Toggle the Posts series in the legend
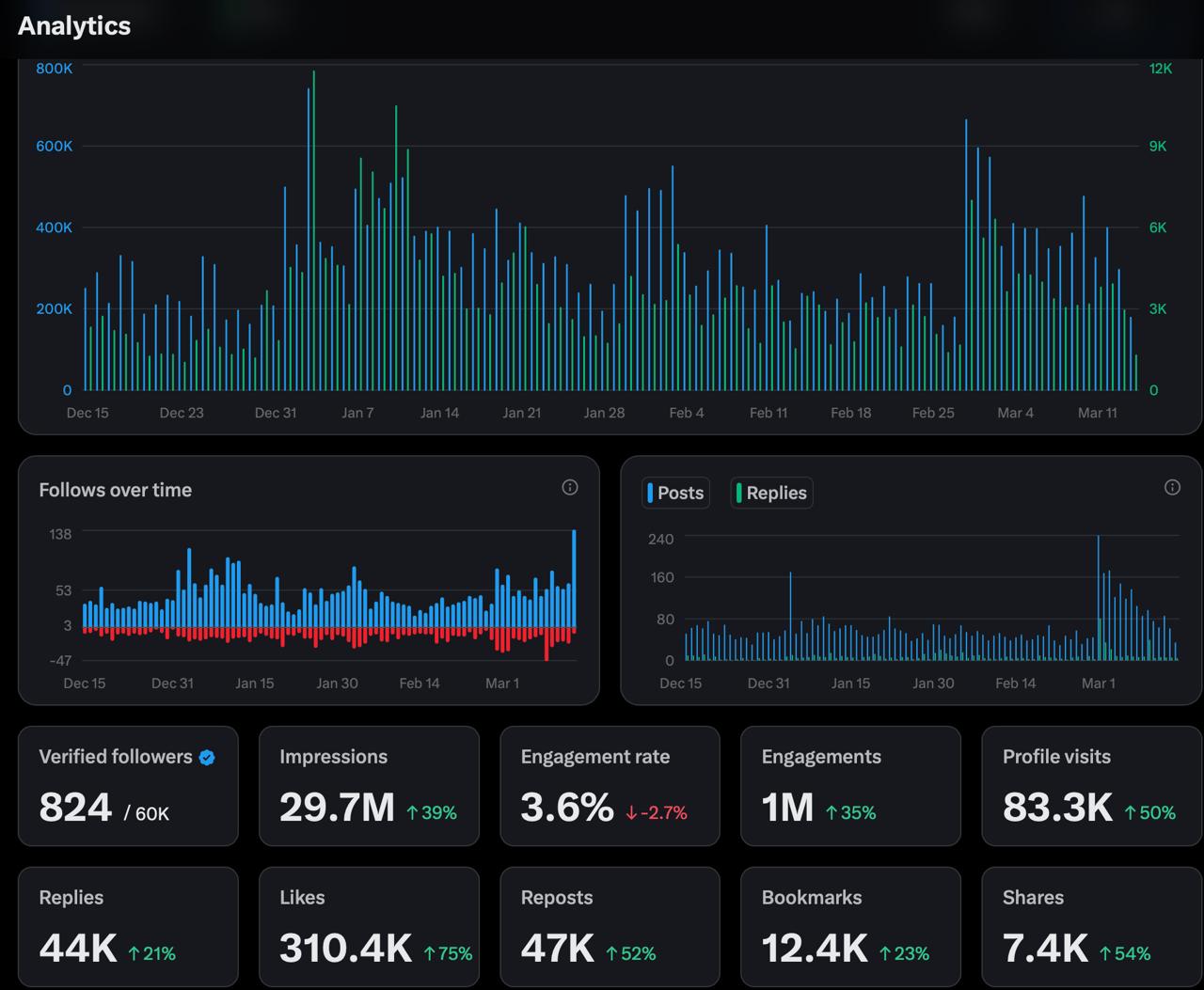 pos(674,493)
